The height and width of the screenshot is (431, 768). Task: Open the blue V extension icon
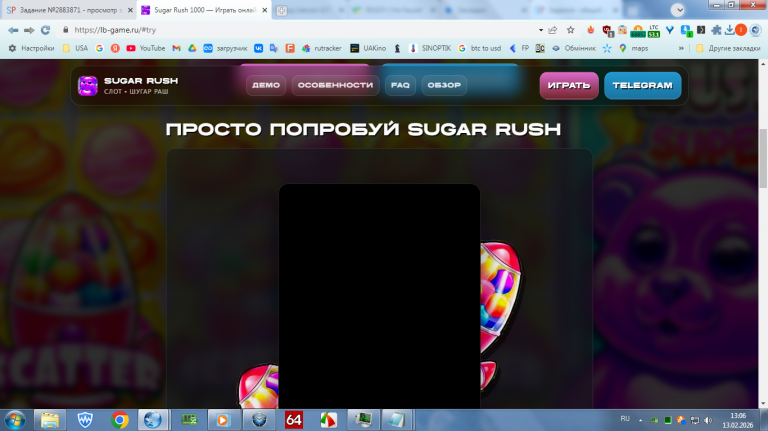tap(670, 30)
